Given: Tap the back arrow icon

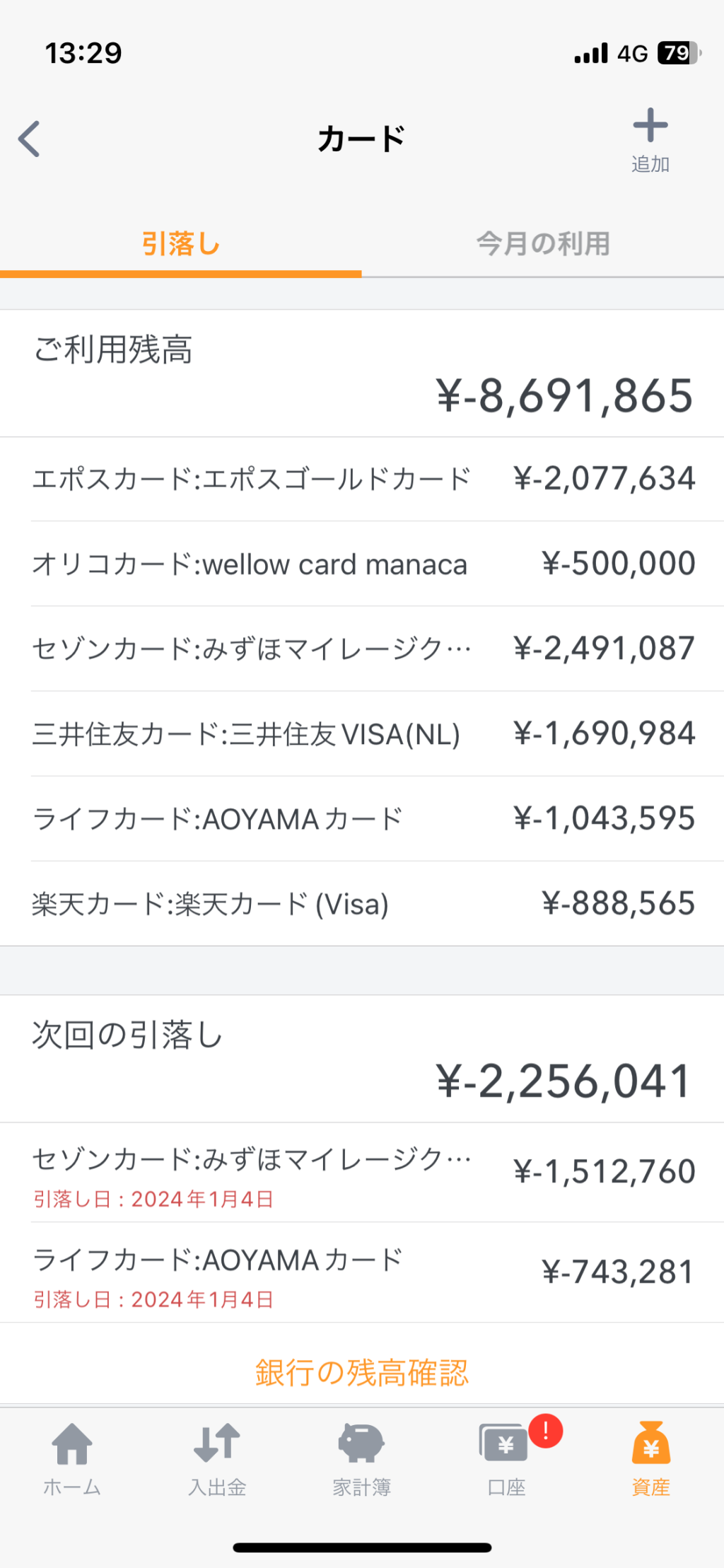Looking at the screenshot, I should [x=30, y=139].
